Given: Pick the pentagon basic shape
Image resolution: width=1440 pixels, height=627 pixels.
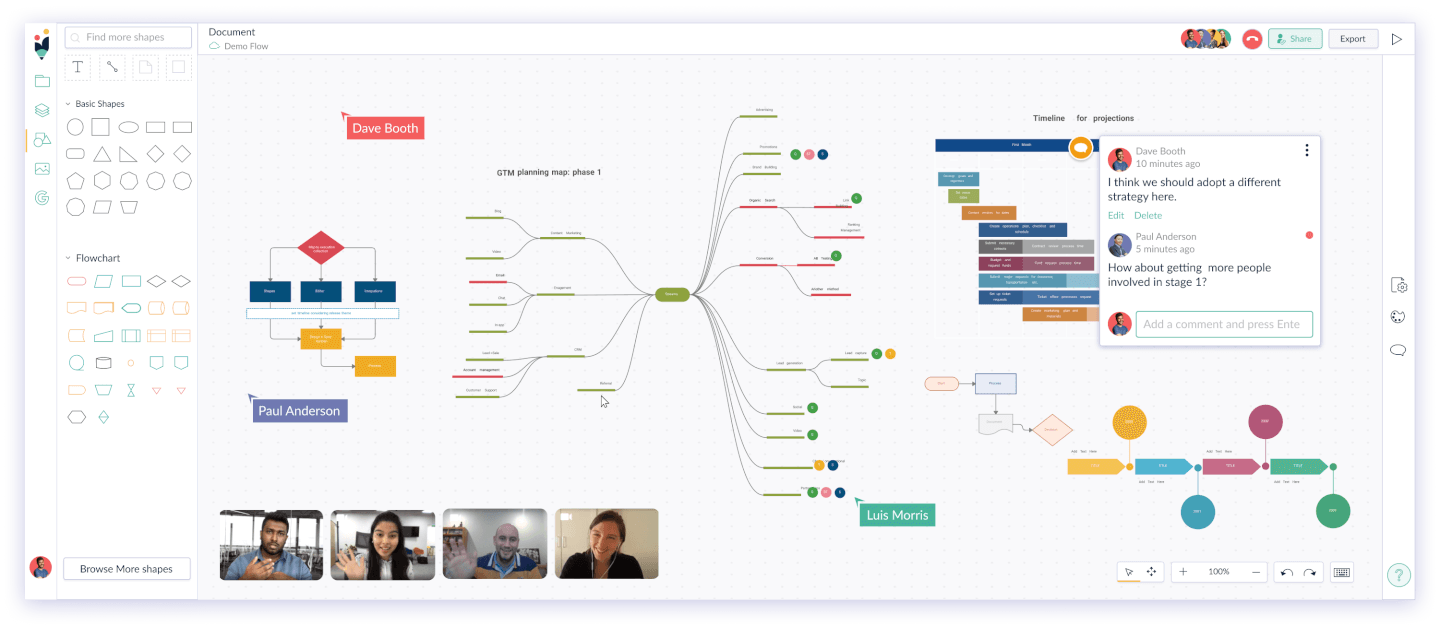Looking at the screenshot, I should (75, 181).
